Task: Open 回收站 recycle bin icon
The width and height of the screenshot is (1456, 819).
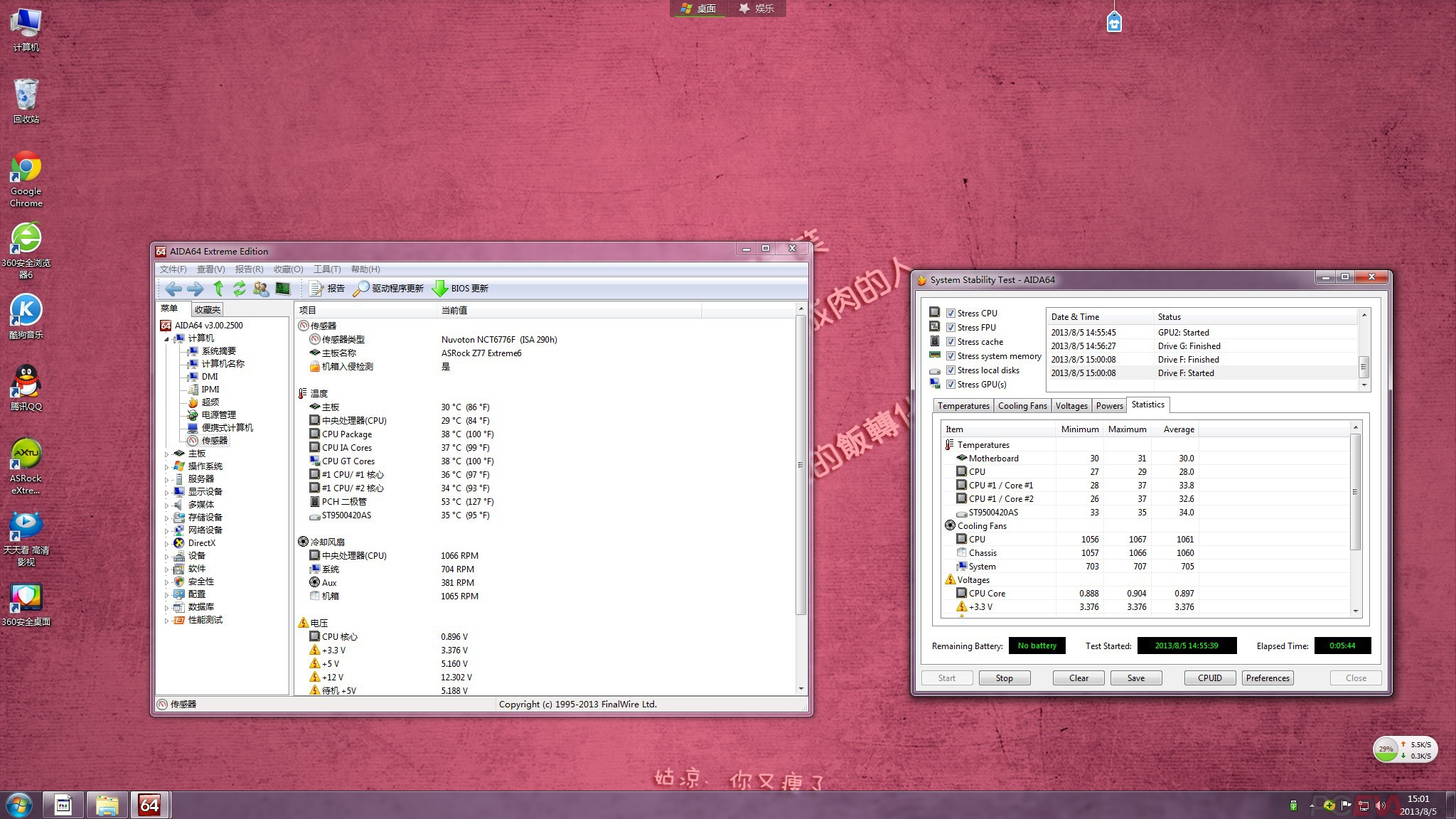Action: (26, 100)
